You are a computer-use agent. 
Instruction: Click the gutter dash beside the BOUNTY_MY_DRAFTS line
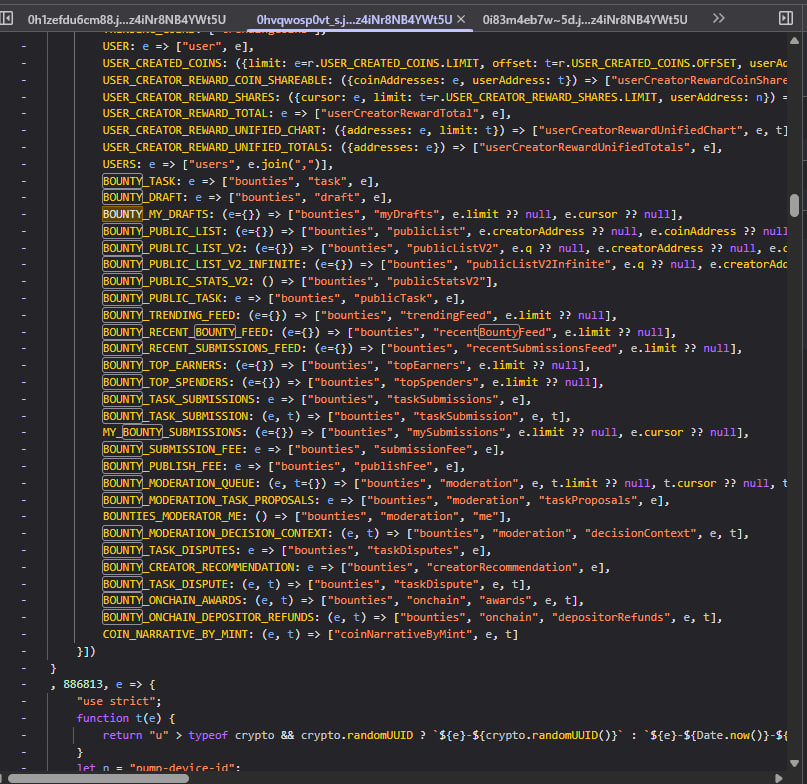(24, 214)
